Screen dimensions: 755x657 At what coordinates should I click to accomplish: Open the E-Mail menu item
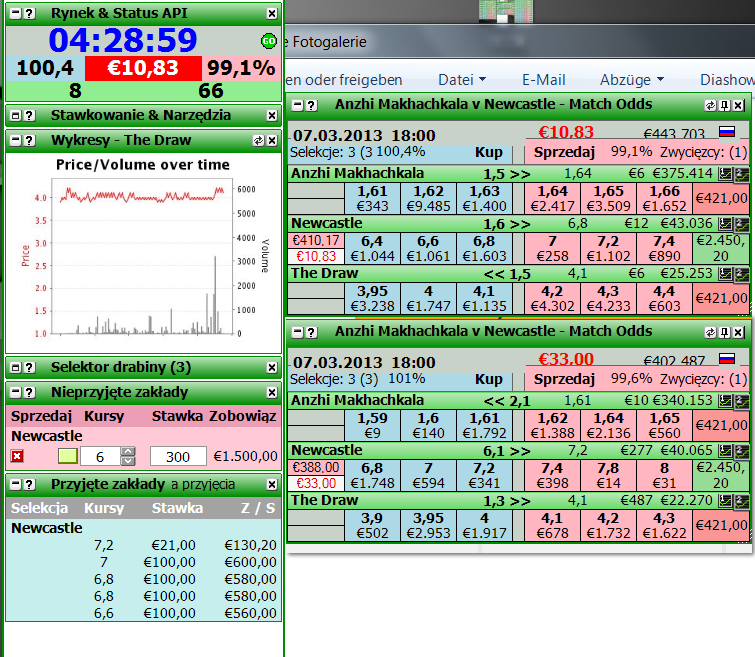[x=544, y=79]
